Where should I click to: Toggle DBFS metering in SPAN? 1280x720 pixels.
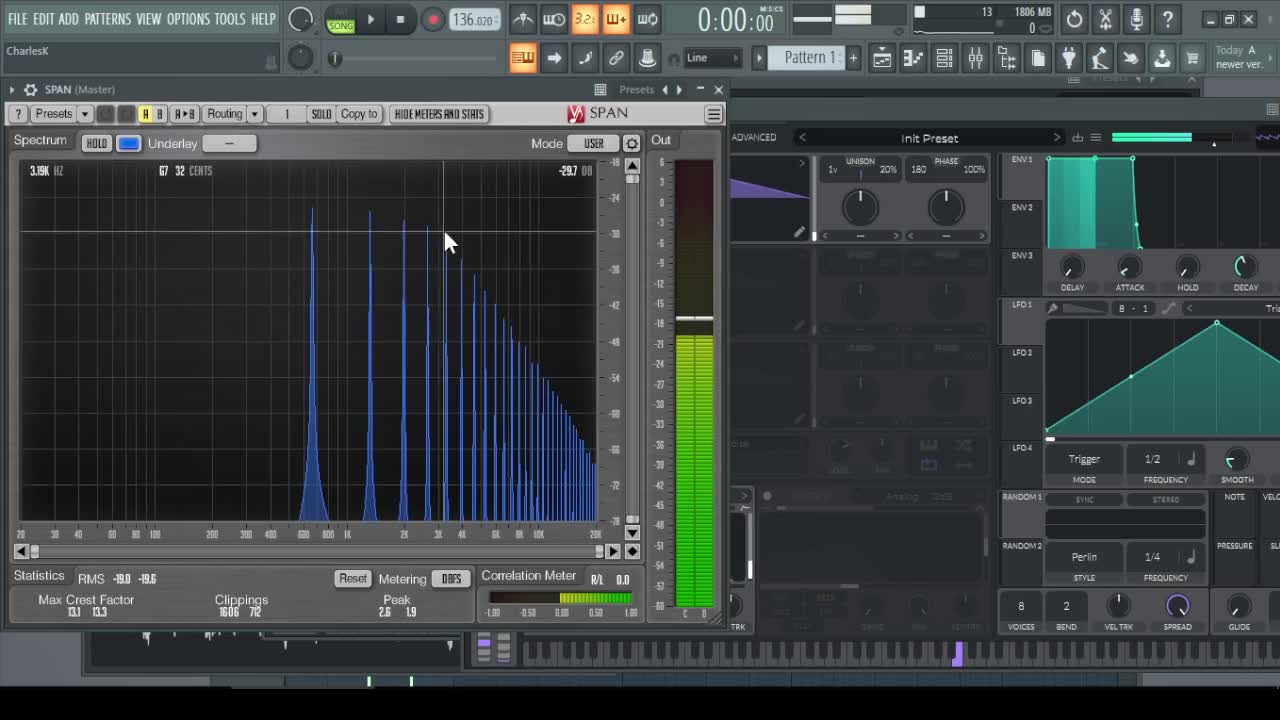click(451, 579)
